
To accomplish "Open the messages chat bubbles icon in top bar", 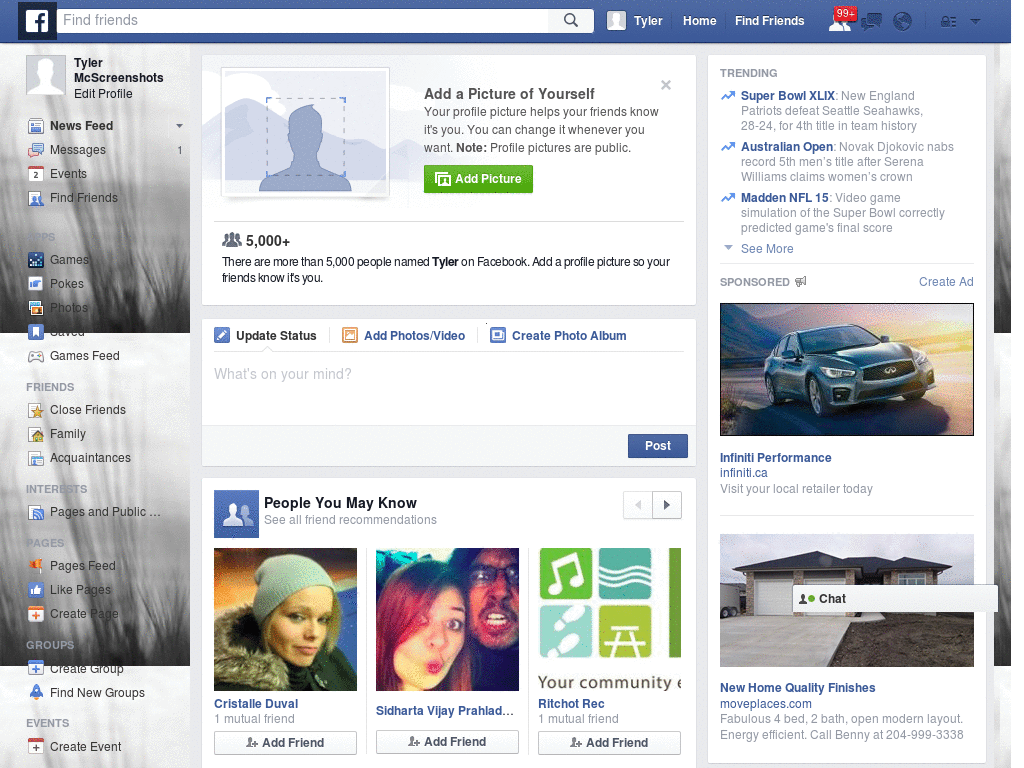I will click(x=871, y=22).
